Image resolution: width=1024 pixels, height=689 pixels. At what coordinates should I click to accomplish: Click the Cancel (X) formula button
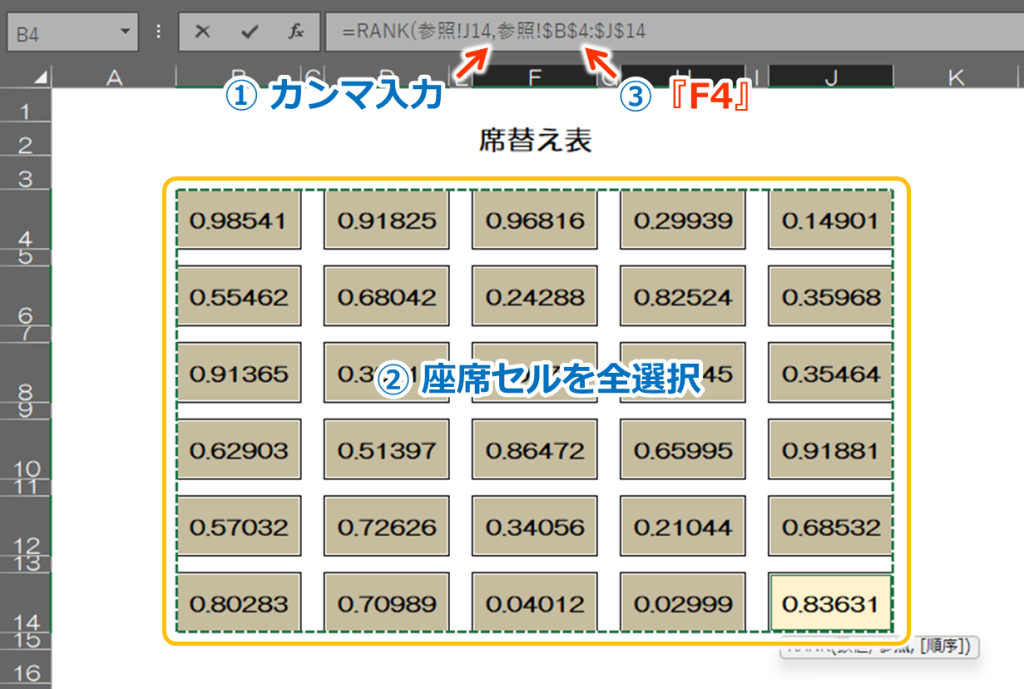203,31
